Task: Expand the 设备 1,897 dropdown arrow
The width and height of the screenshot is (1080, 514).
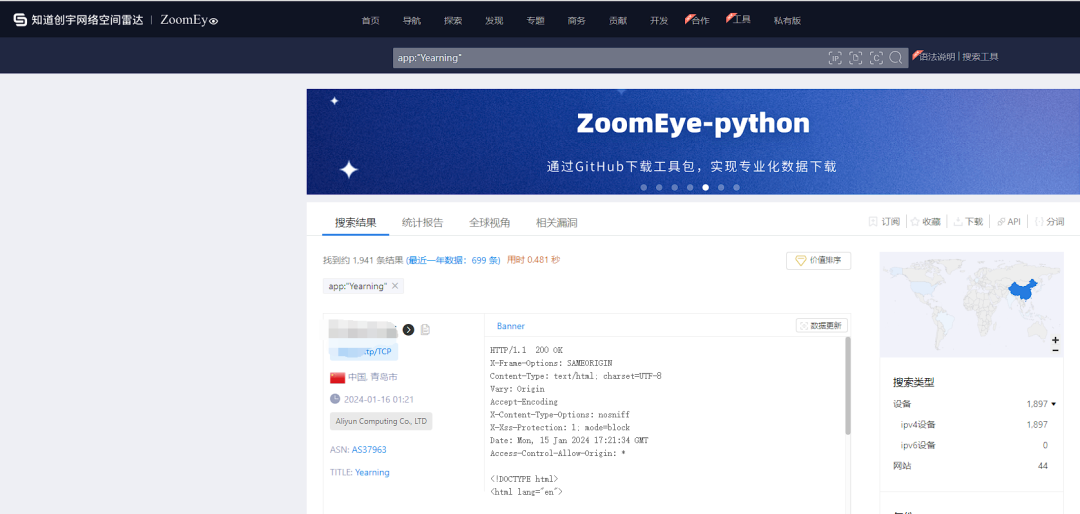Action: coord(1053,404)
